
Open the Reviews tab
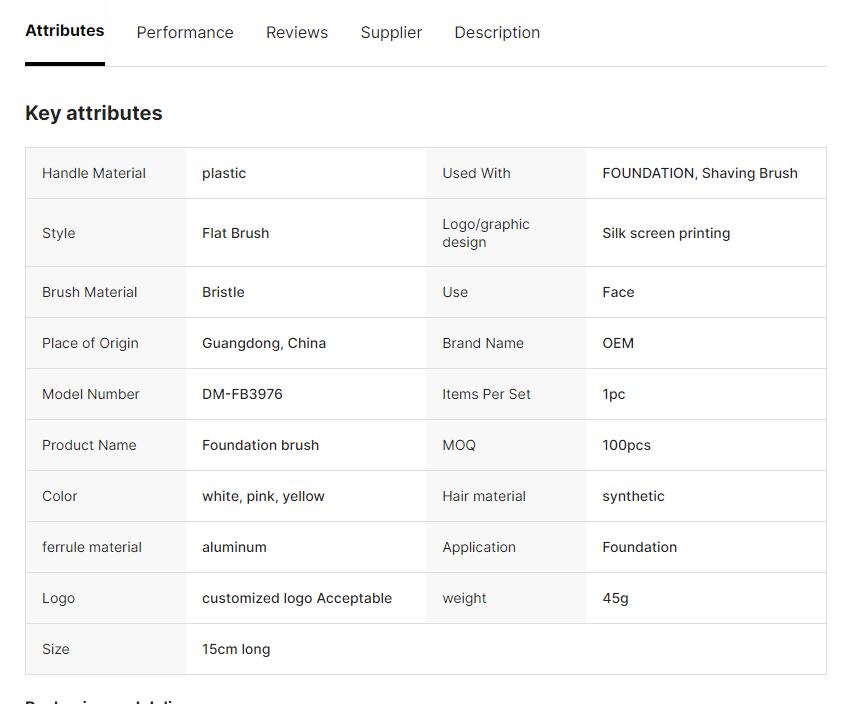[297, 33]
